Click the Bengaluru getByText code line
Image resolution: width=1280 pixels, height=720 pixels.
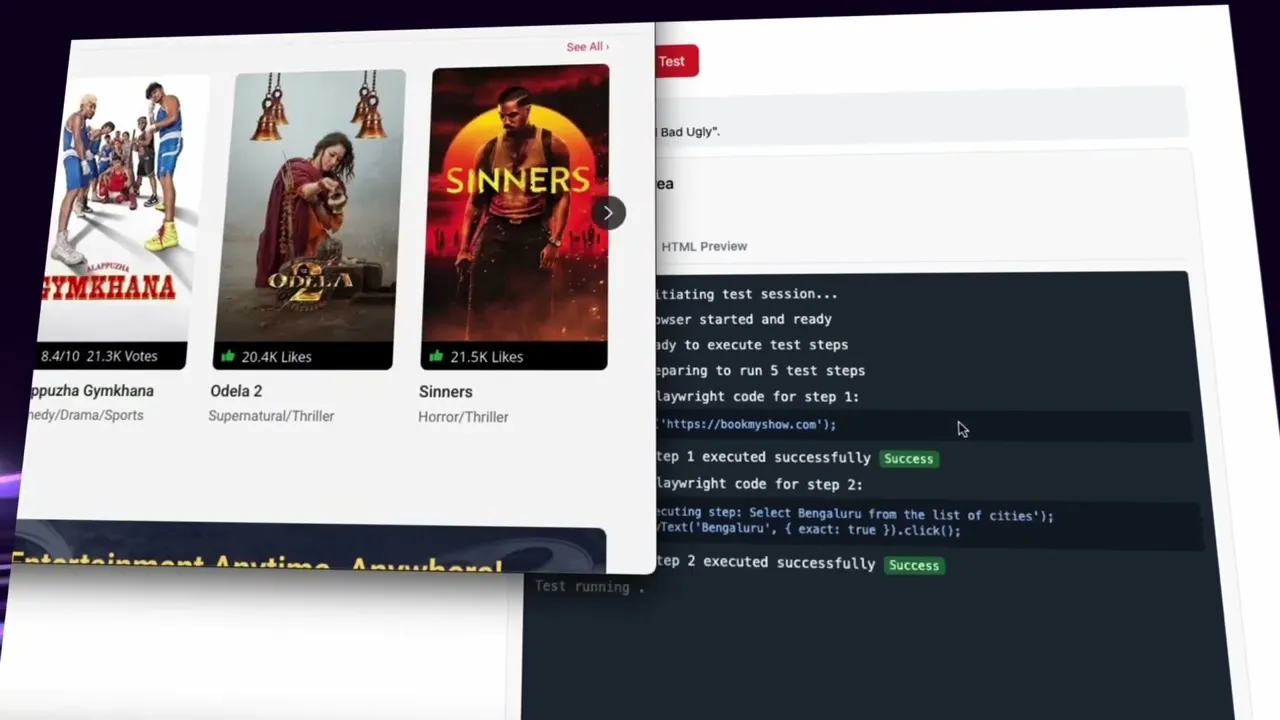(808, 531)
